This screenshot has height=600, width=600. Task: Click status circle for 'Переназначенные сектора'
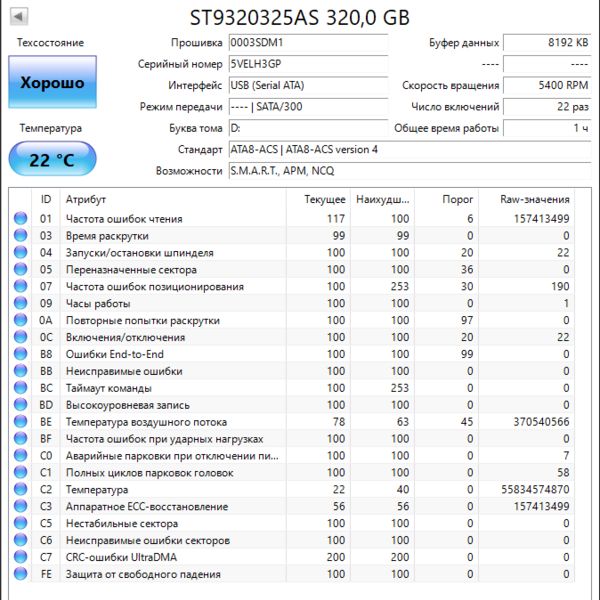pos(21,269)
